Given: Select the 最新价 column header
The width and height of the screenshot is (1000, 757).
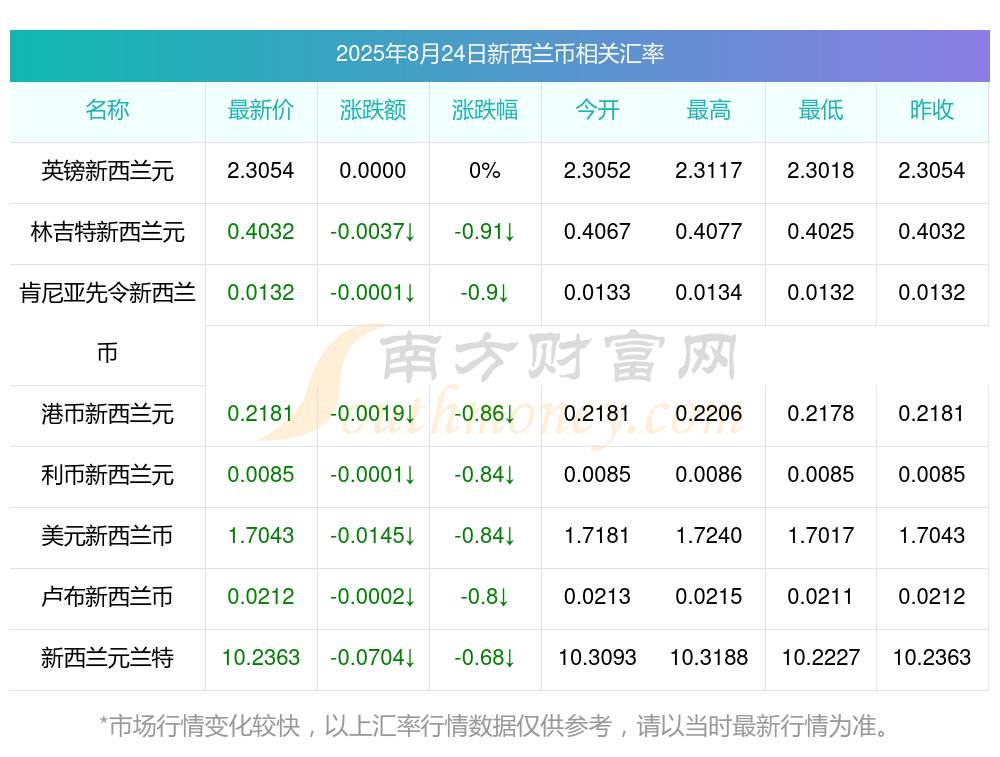Looking at the screenshot, I should tap(261, 110).
